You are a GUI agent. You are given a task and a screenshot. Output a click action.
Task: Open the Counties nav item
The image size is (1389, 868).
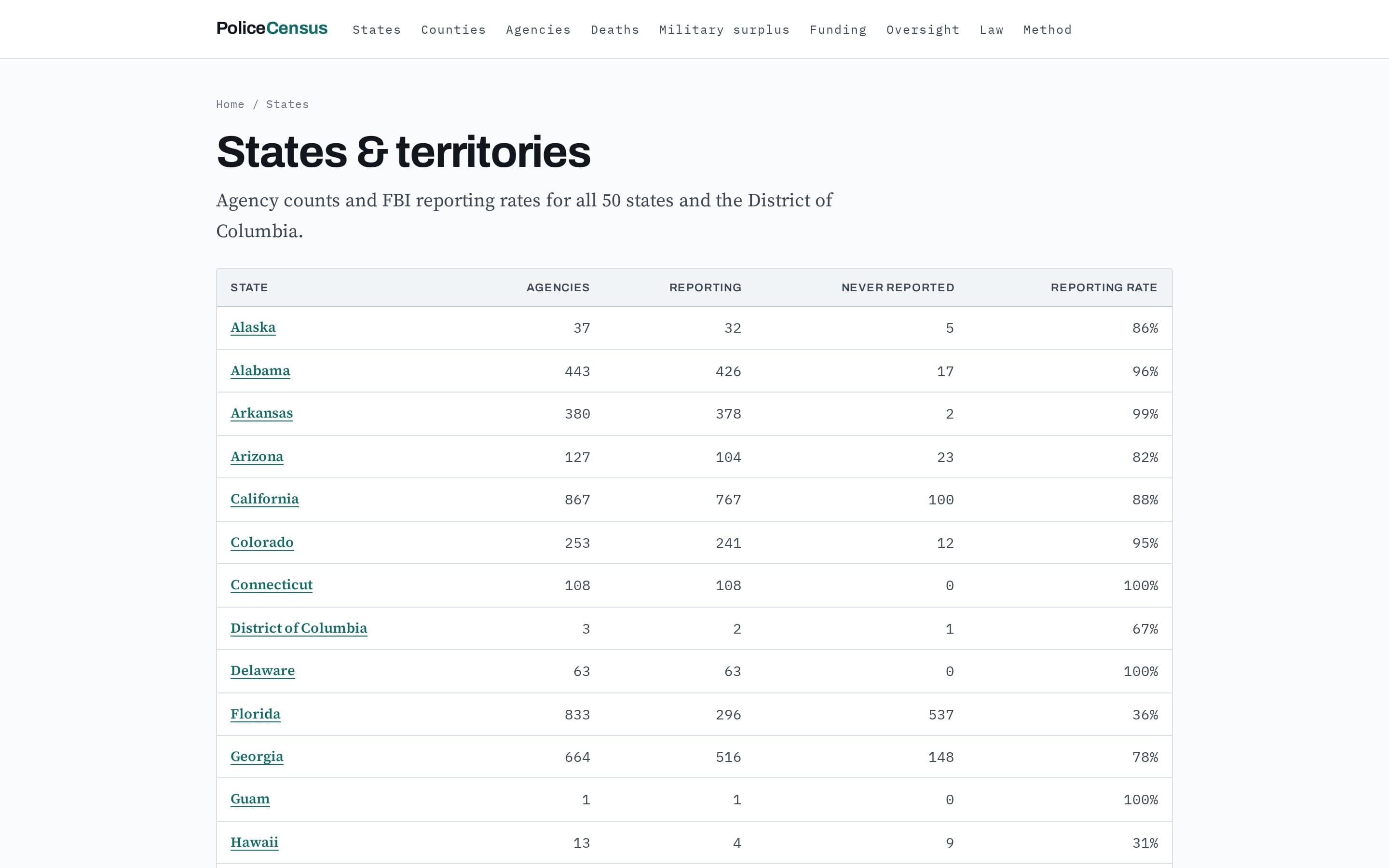453,30
